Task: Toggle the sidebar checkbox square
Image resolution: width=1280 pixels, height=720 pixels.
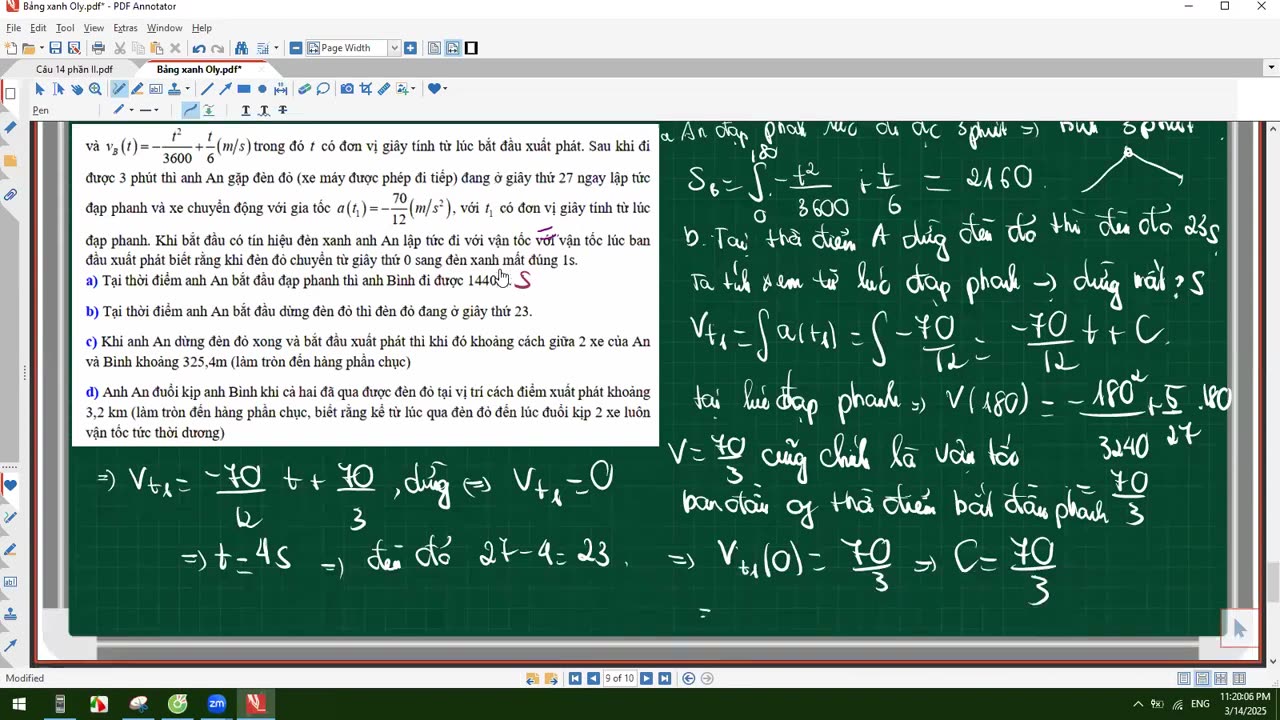Action: pyautogui.click(x=10, y=94)
